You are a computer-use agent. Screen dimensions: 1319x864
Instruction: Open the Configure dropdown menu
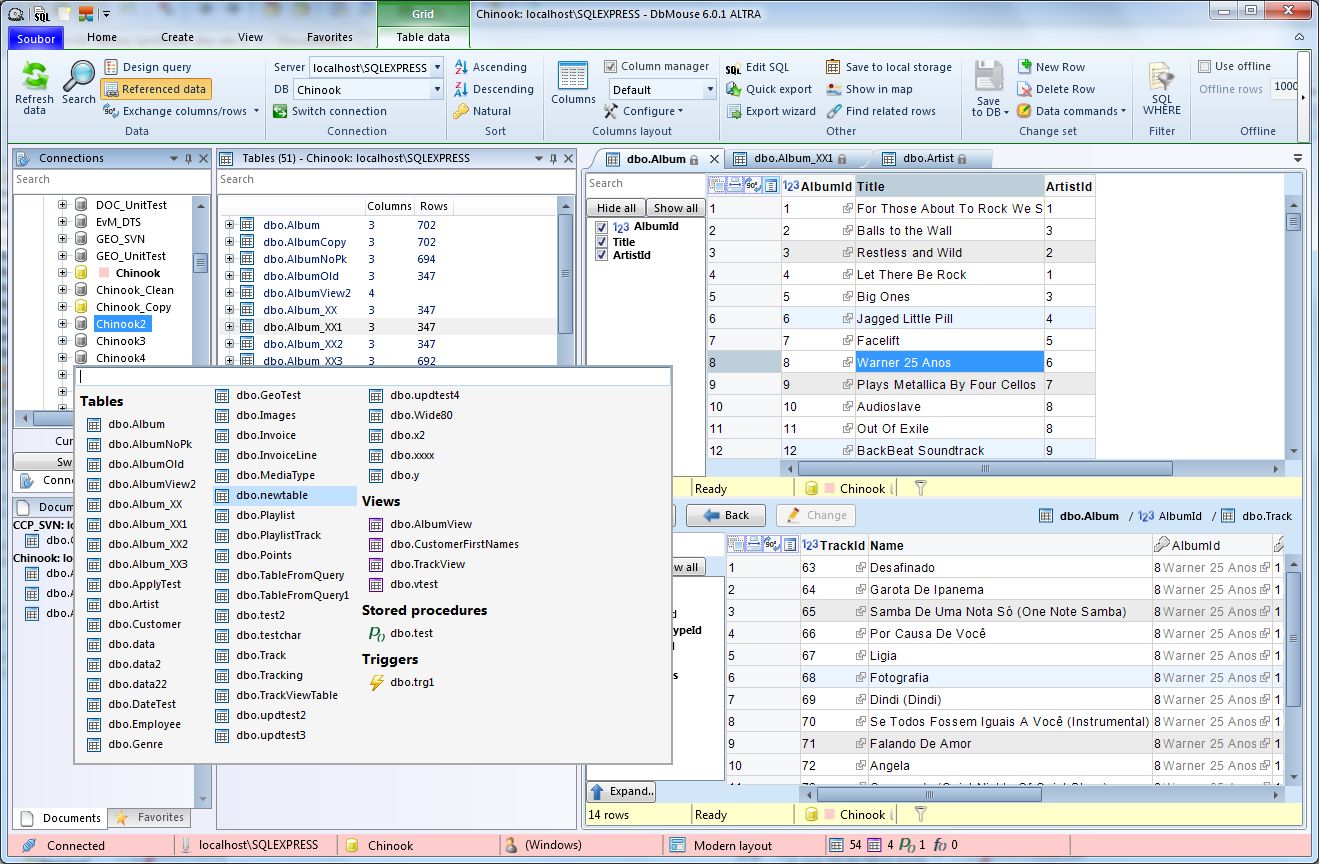click(x=646, y=111)
